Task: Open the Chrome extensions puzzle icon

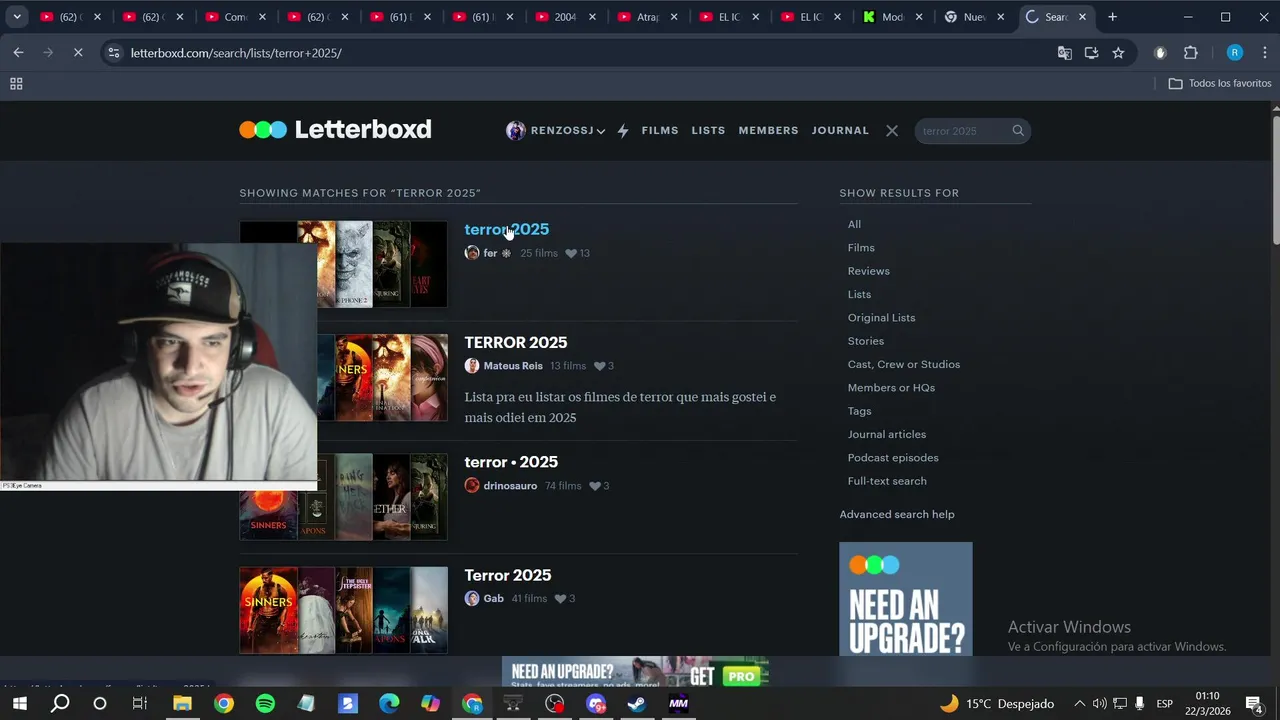Action: (1190, 53)
